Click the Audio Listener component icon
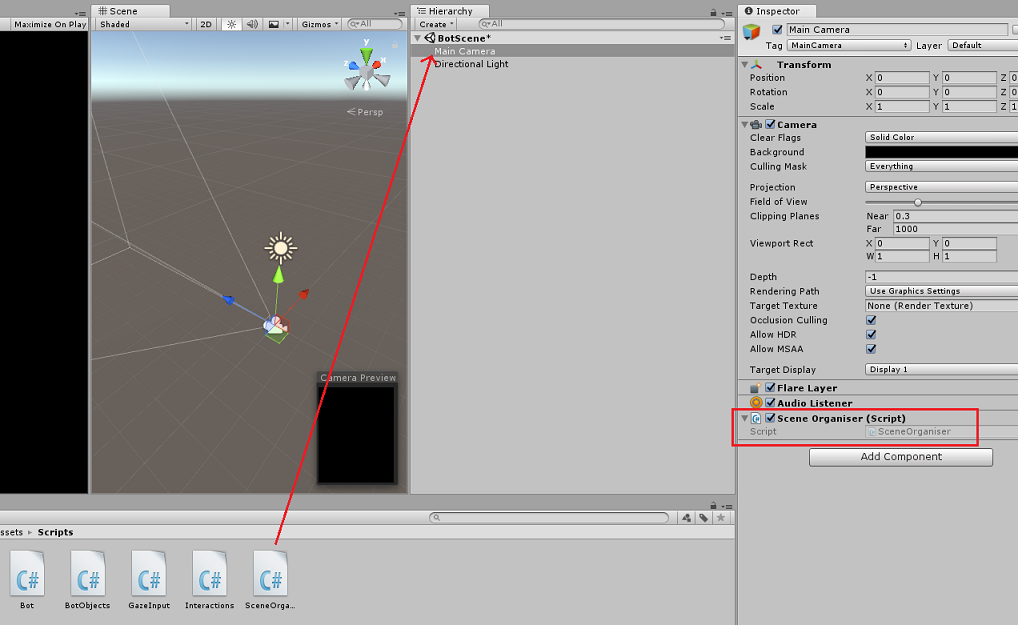This screenshot has width=1018, height=625. (x=757, y=402)
